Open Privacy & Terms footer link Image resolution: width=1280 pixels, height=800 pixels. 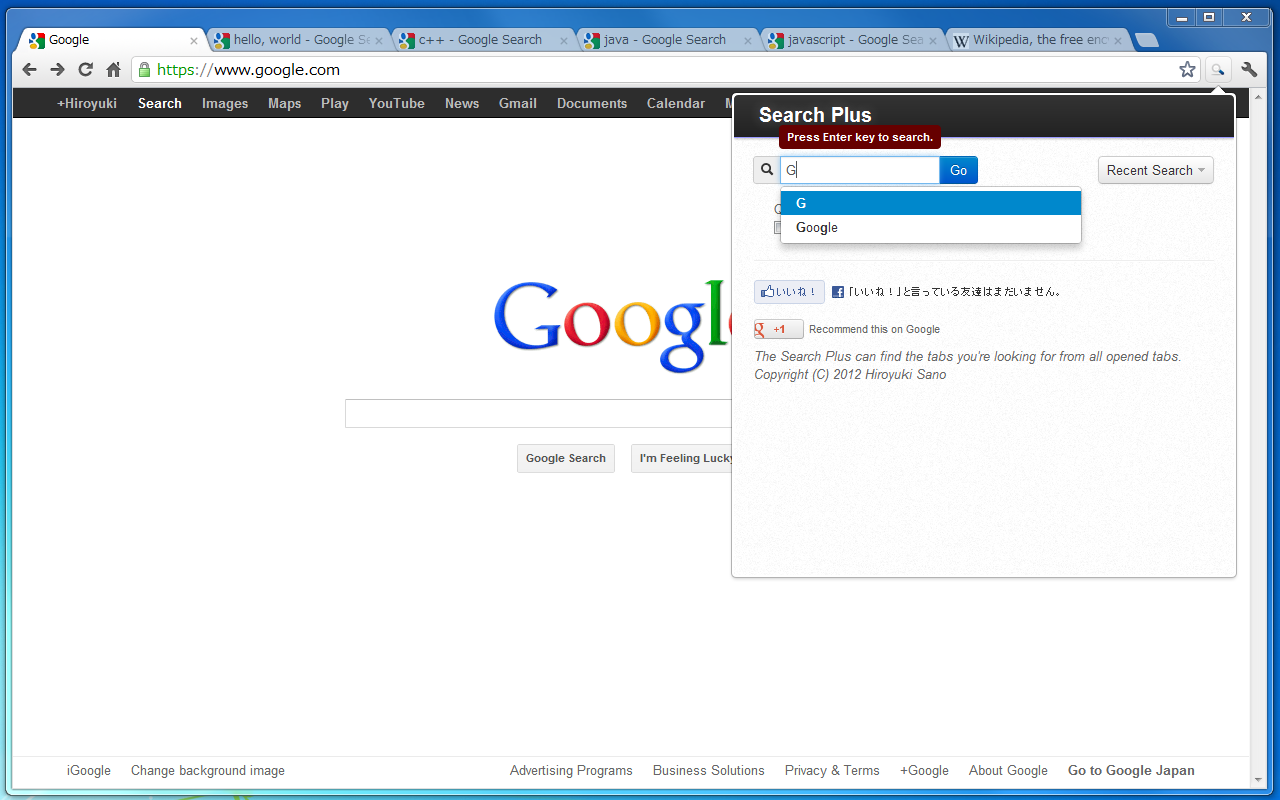pyautogui.click(x=832, y=770)
